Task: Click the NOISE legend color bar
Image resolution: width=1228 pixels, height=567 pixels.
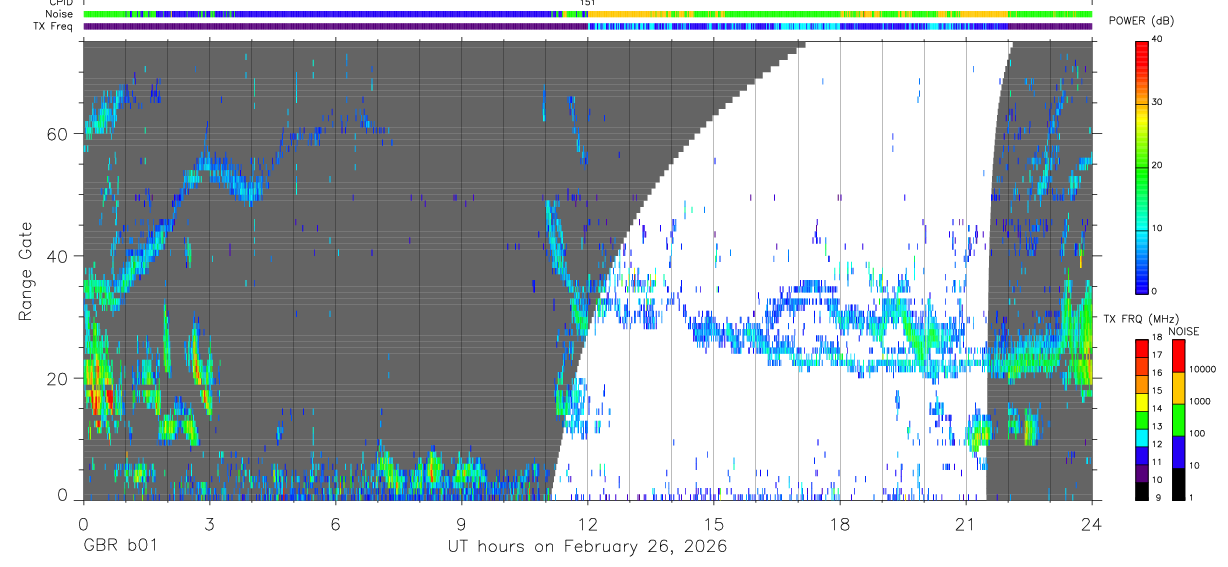Action: coord(1178,419)
